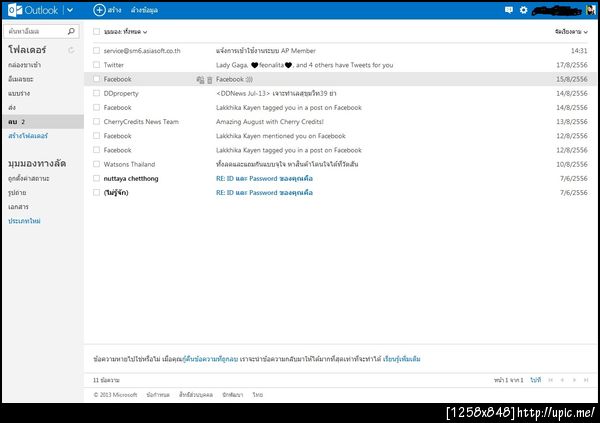This screenshot has width=600, height=423.
Task: Open the 'Lakkhika Kayen mentioned you on Facebook' message
Action: 281,136
